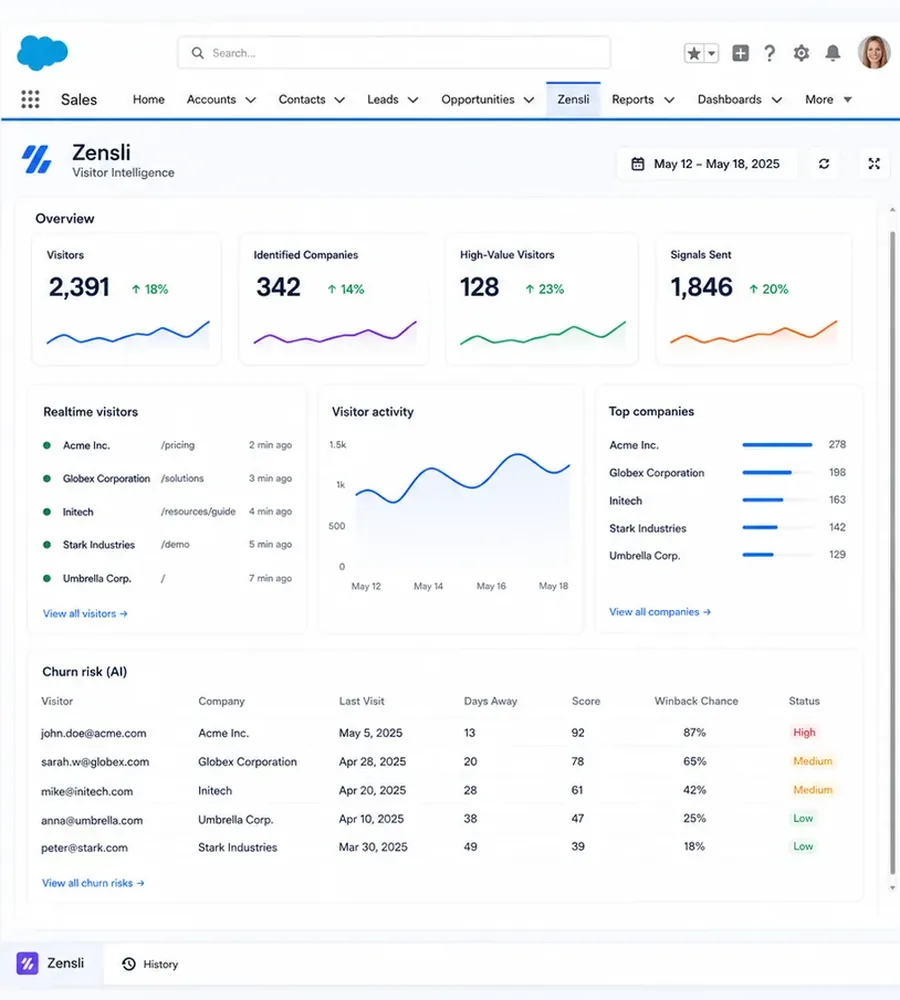The image size is (900, 1000).
Task: Open the Leads tab
Action: [x=383, y=99]
